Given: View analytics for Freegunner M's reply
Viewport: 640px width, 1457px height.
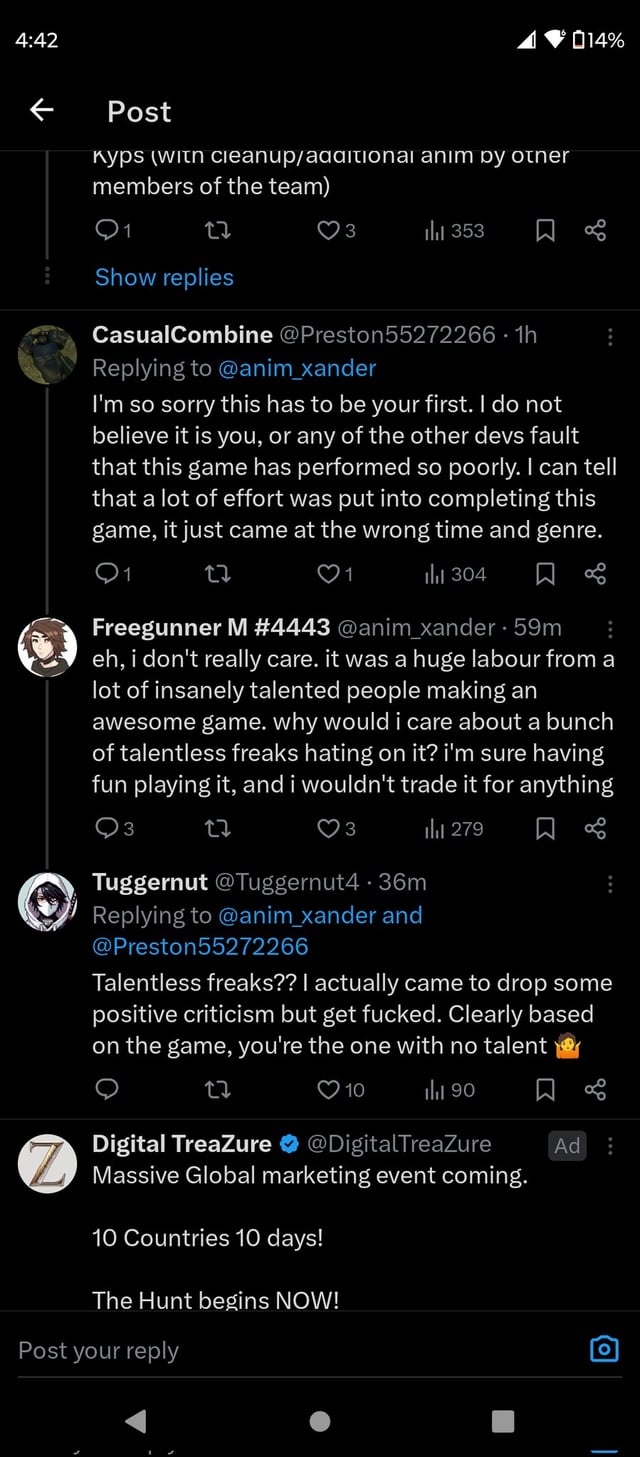Looking at the screenshot, I should coord(453,828).
